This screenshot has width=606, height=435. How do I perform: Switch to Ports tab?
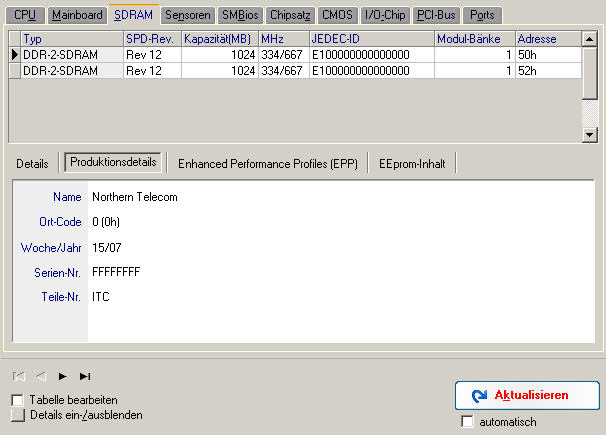point(482,15)
